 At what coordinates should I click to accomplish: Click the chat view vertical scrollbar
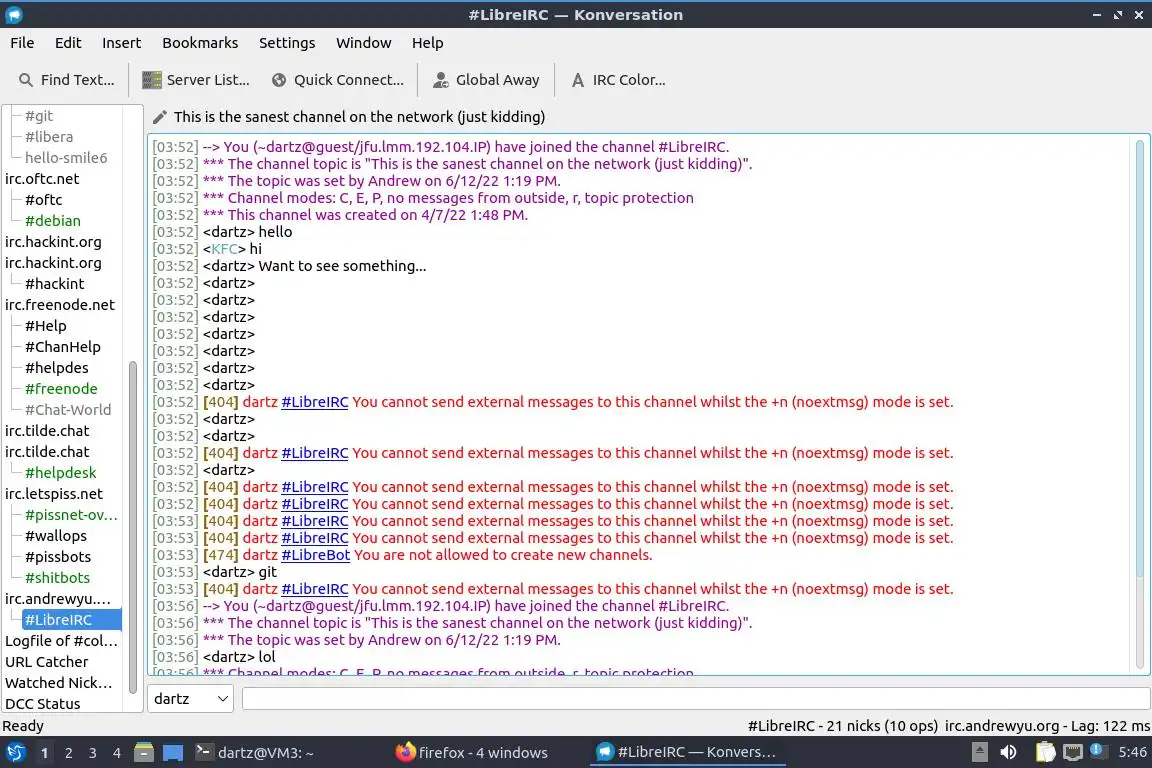coord(1140,359)
